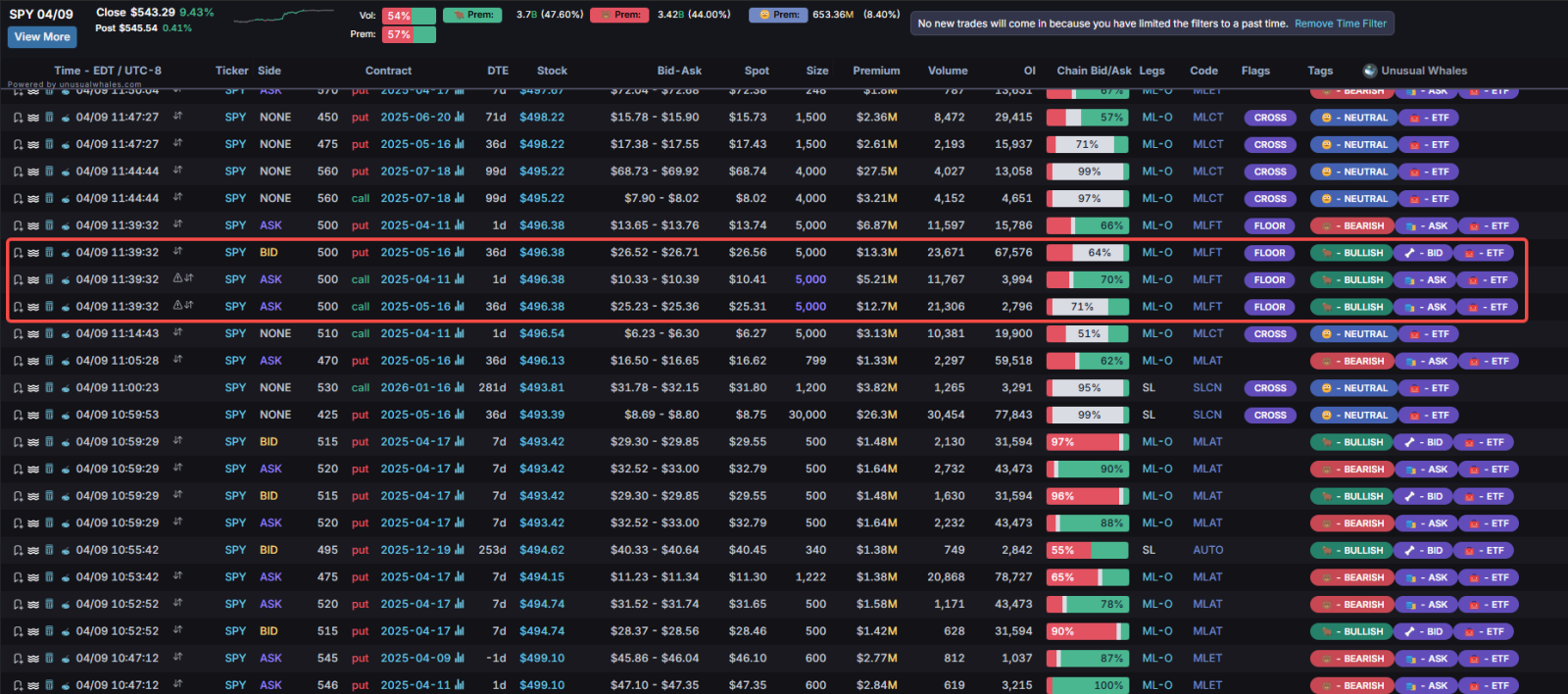1568x694 pixels.
Task: Open the calculator icon on the 425 put row
Action: [x=49, y=416]
